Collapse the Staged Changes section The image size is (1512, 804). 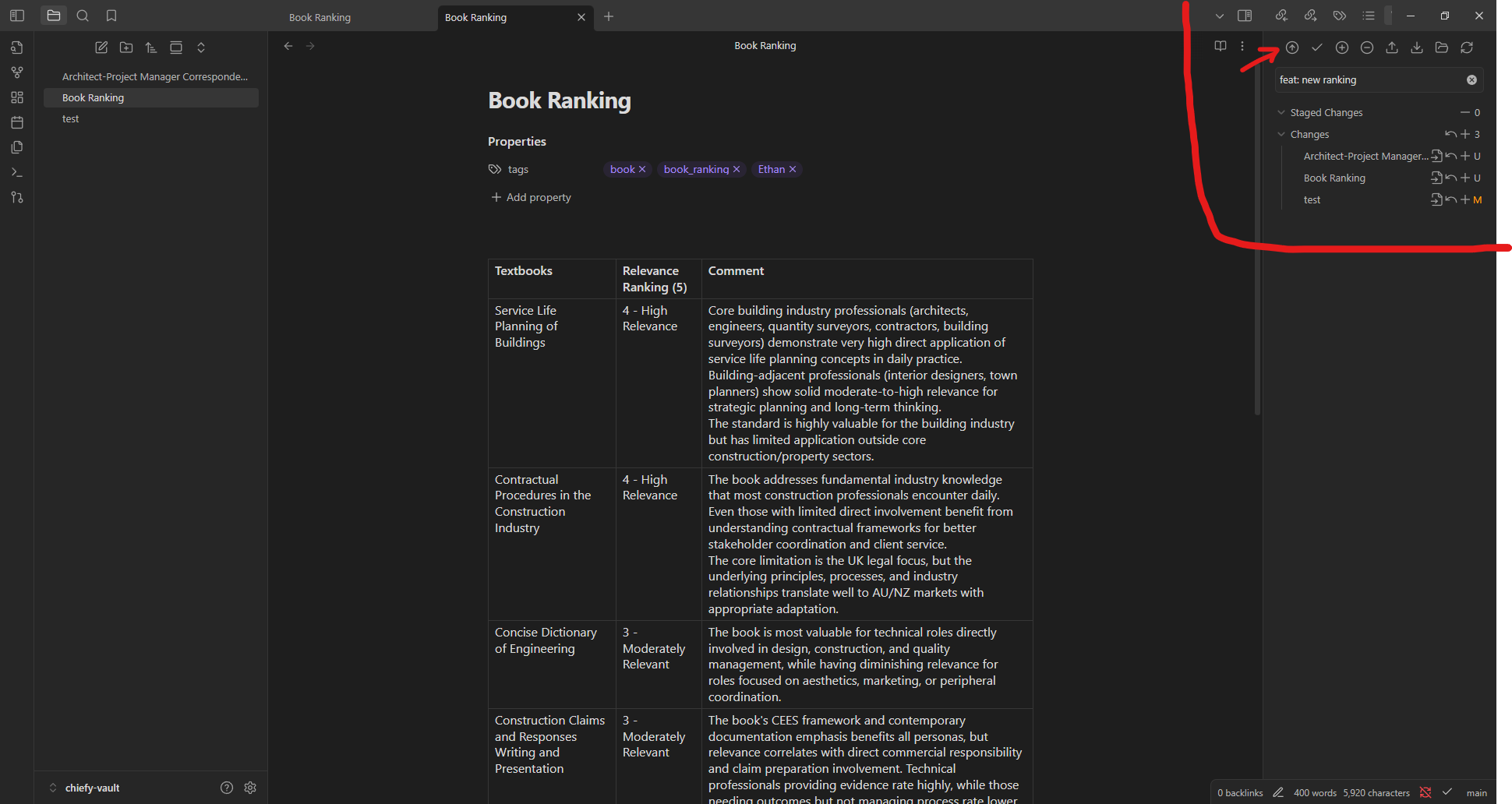1281,112
